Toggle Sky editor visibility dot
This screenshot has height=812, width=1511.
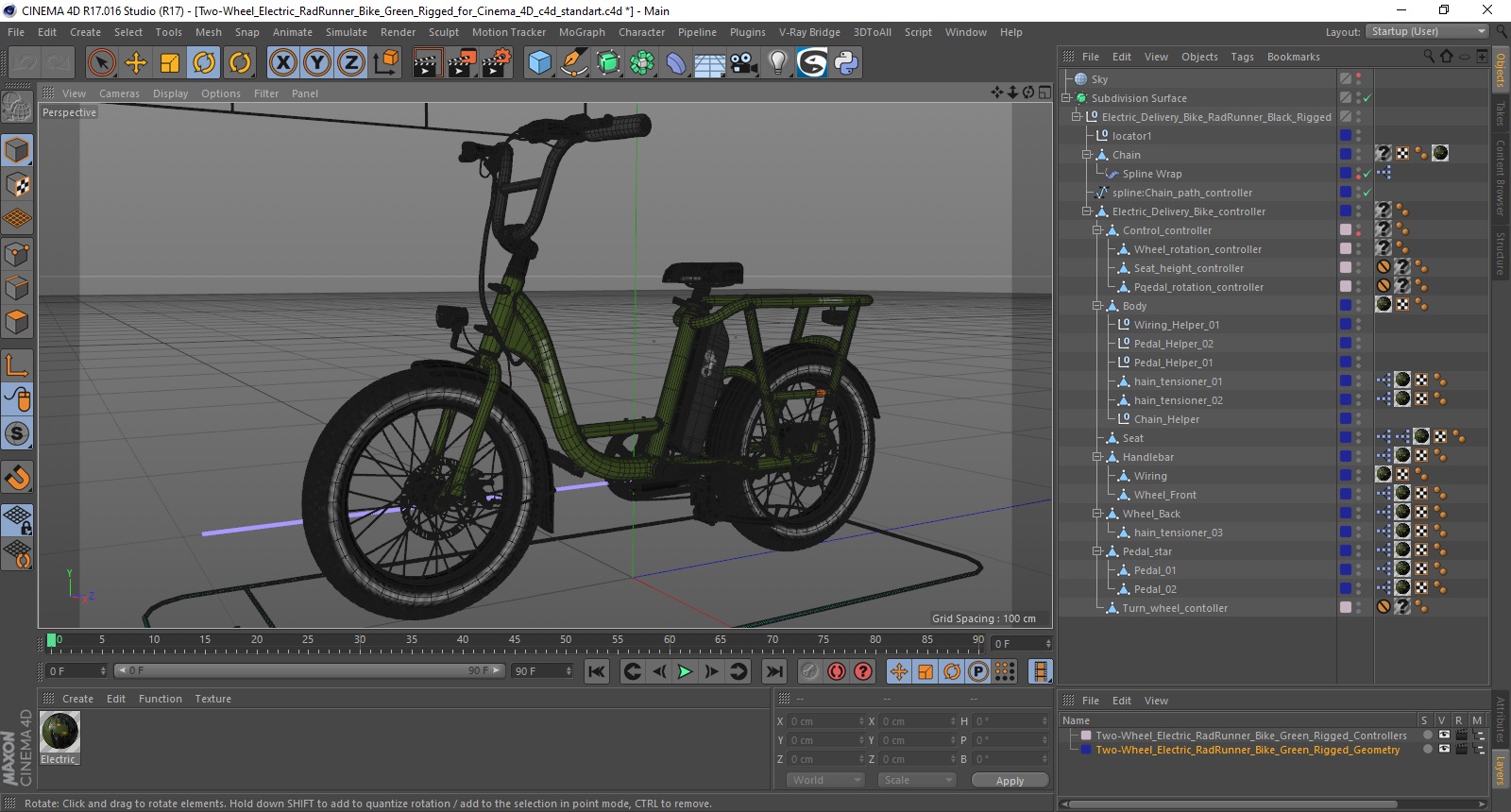click(1359, 76)
